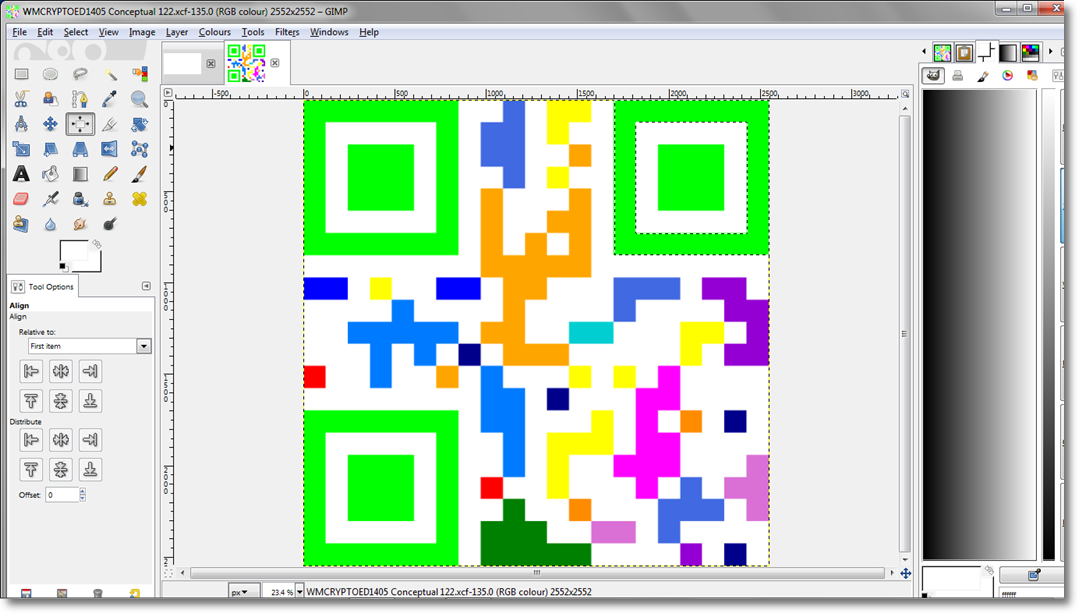The height and width of the screenshot is (615, 1080).
Task: Choose the Bucket Fill tool
Action: 50,174
